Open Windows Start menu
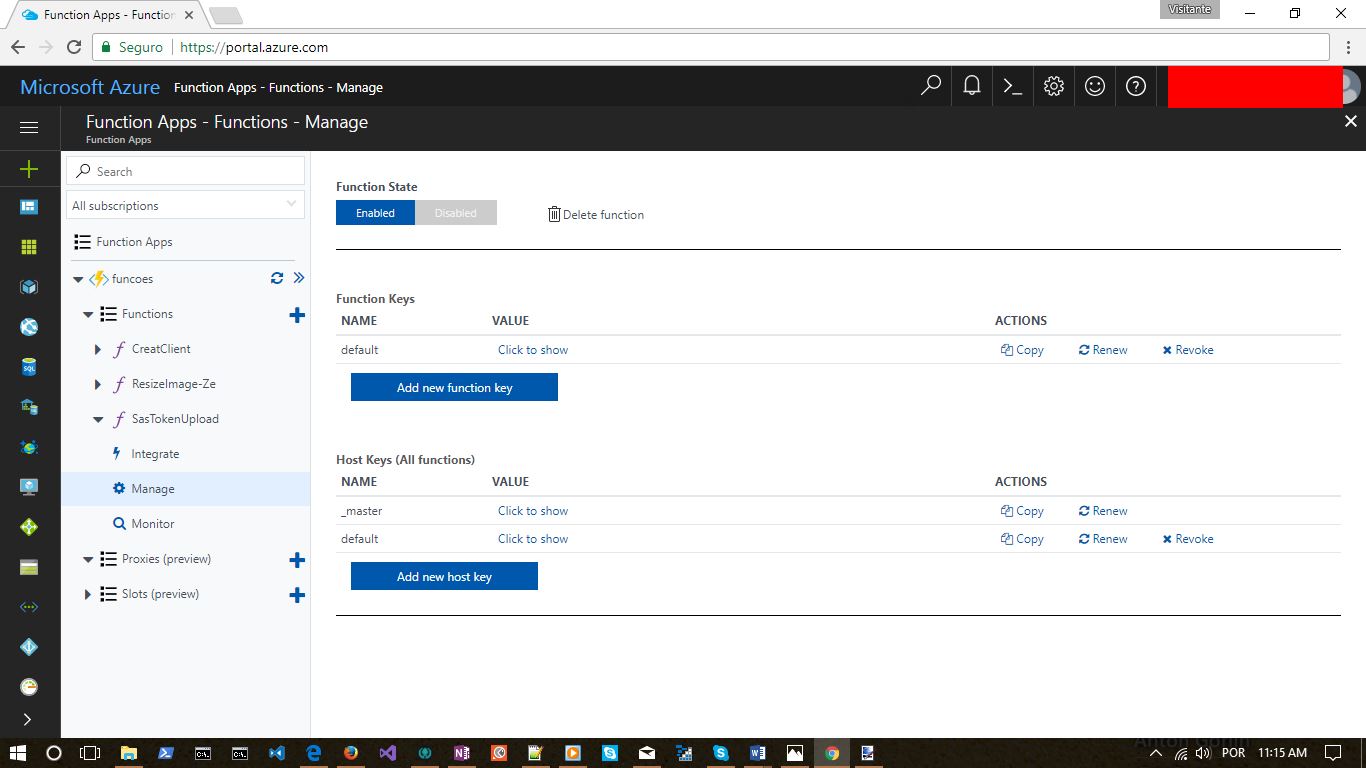The image size is (1366, 768). [x=17, y=753]
